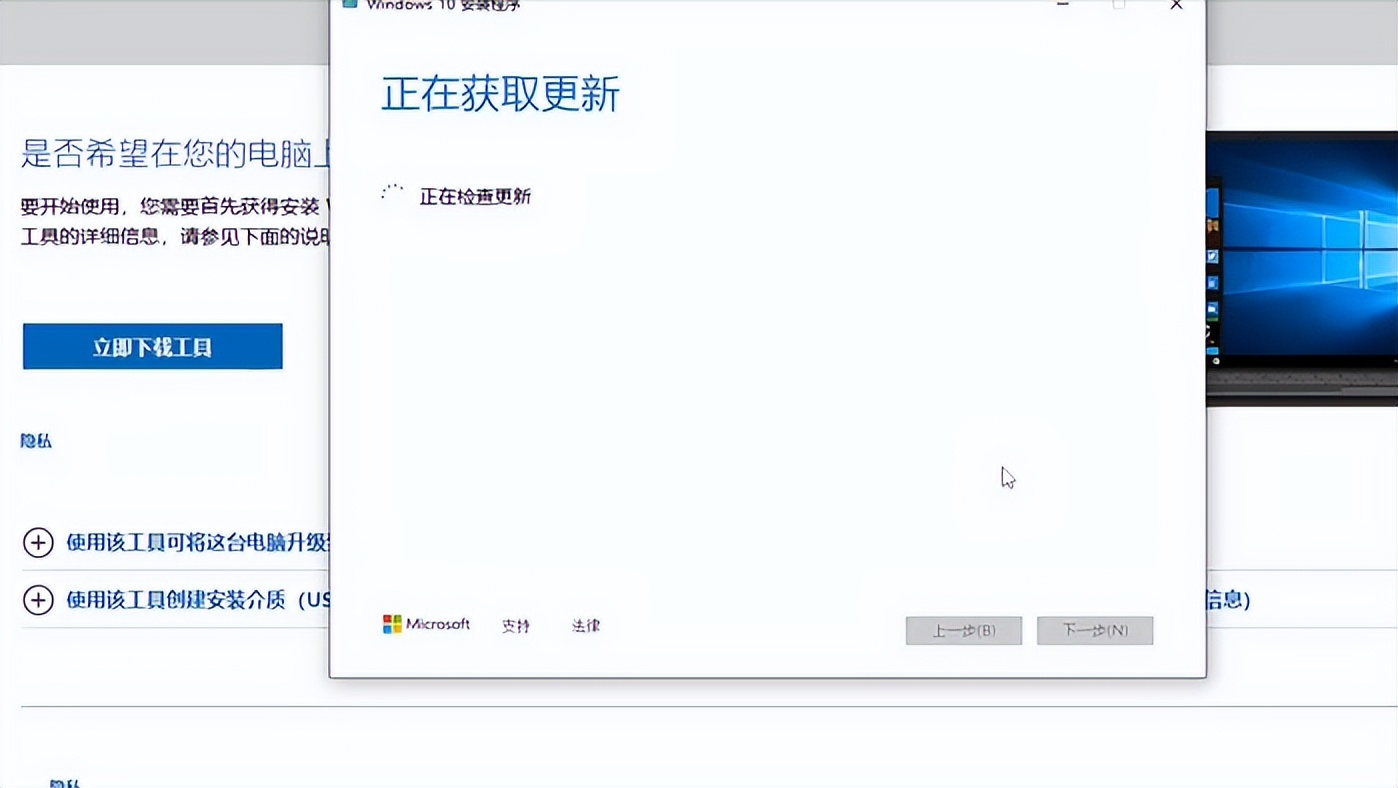The width and height of the screenshot is (1398, 788).
Task: Open the upper 隐私 link on the webpage
Action: (34, 441)
